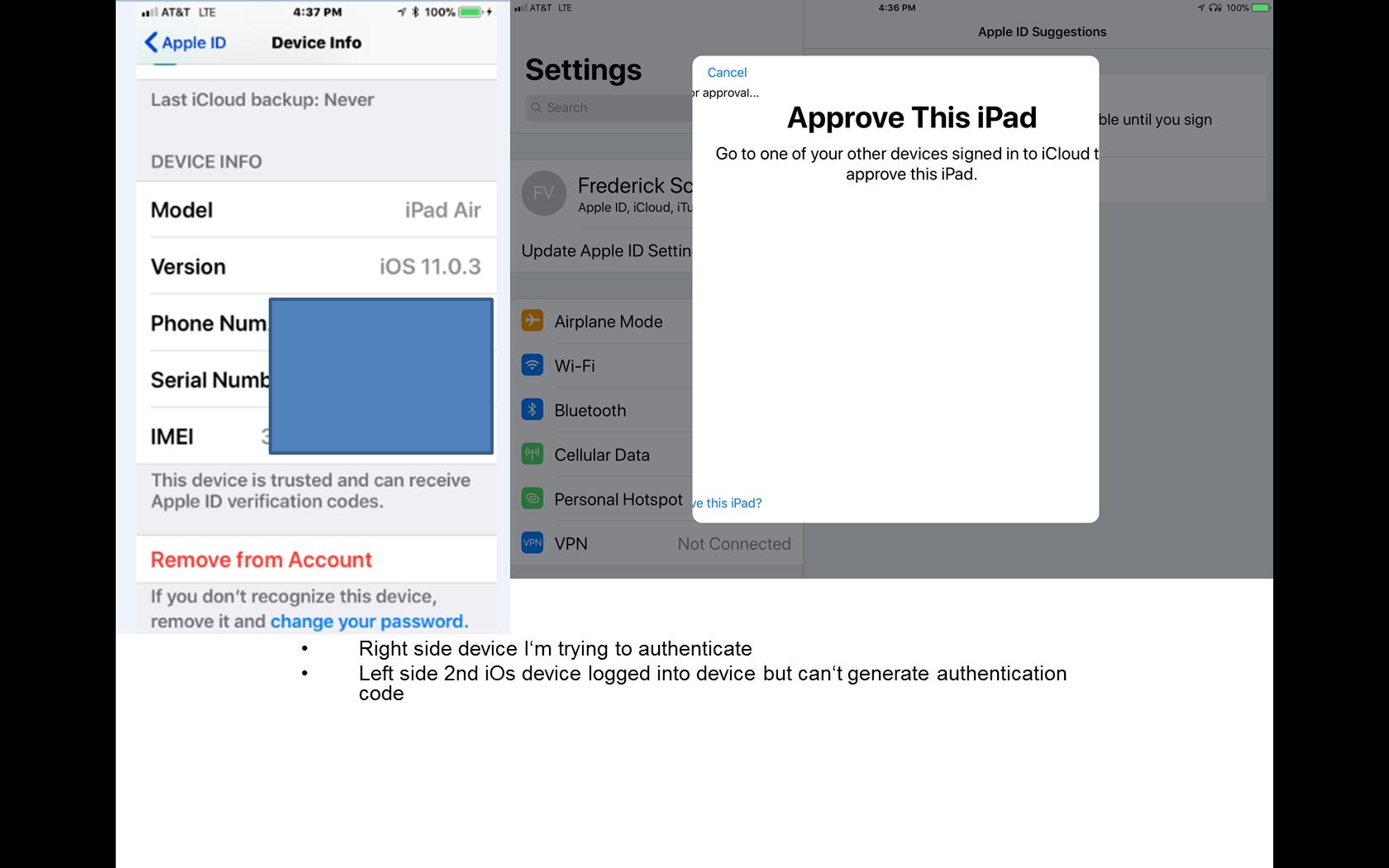The height and width of the screenshot is (868, 1389).
Task: Tap the magnifier icon in the Settings search
Action: 537,107
